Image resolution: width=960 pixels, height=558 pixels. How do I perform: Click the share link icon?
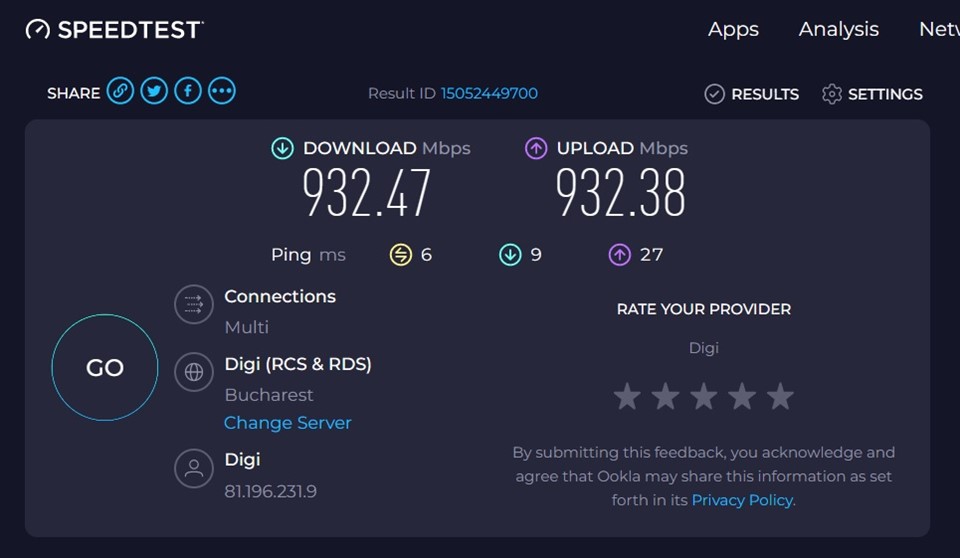(x=120, y=92)
